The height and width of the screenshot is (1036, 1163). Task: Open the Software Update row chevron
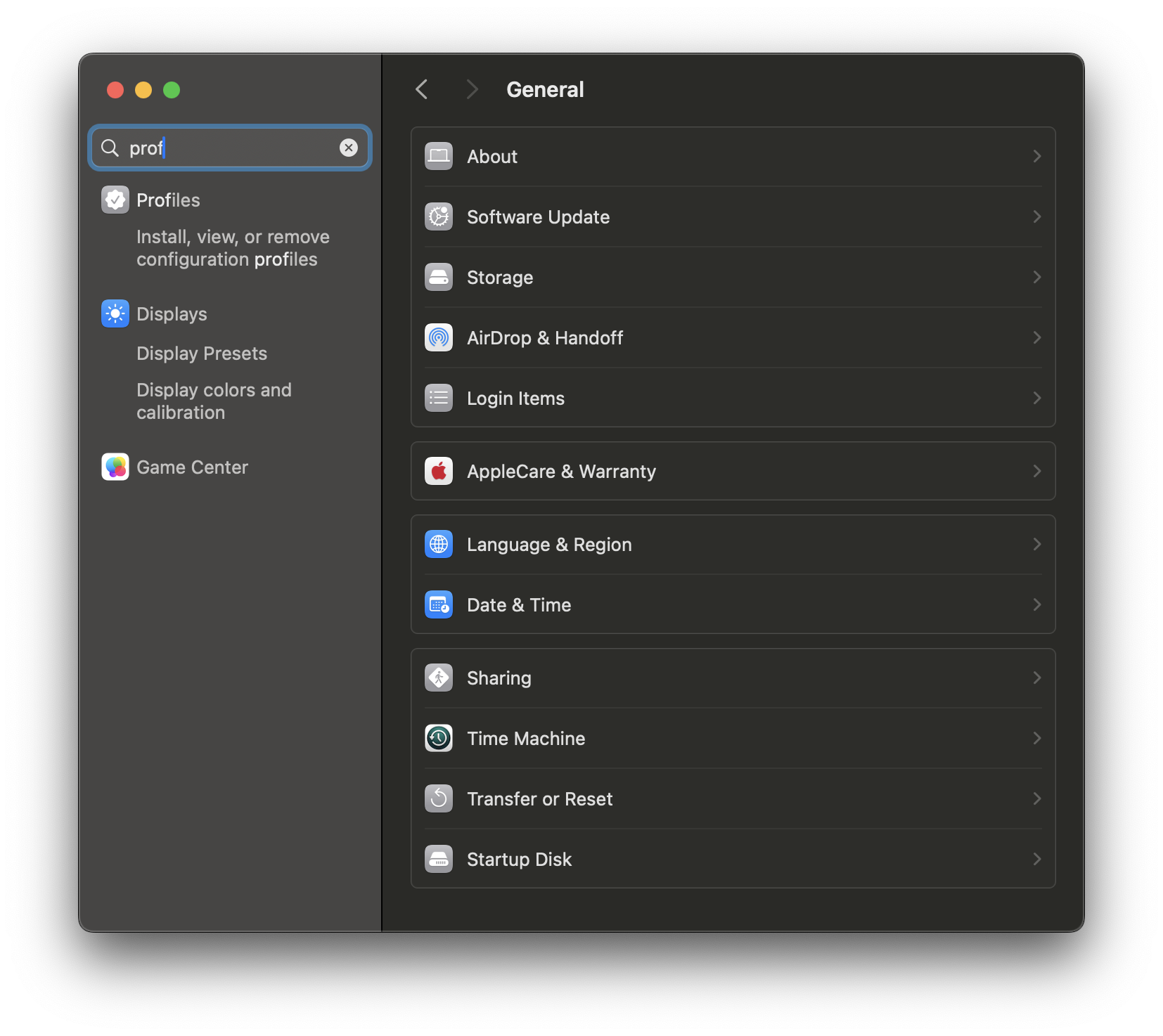tap(1037, 216)
